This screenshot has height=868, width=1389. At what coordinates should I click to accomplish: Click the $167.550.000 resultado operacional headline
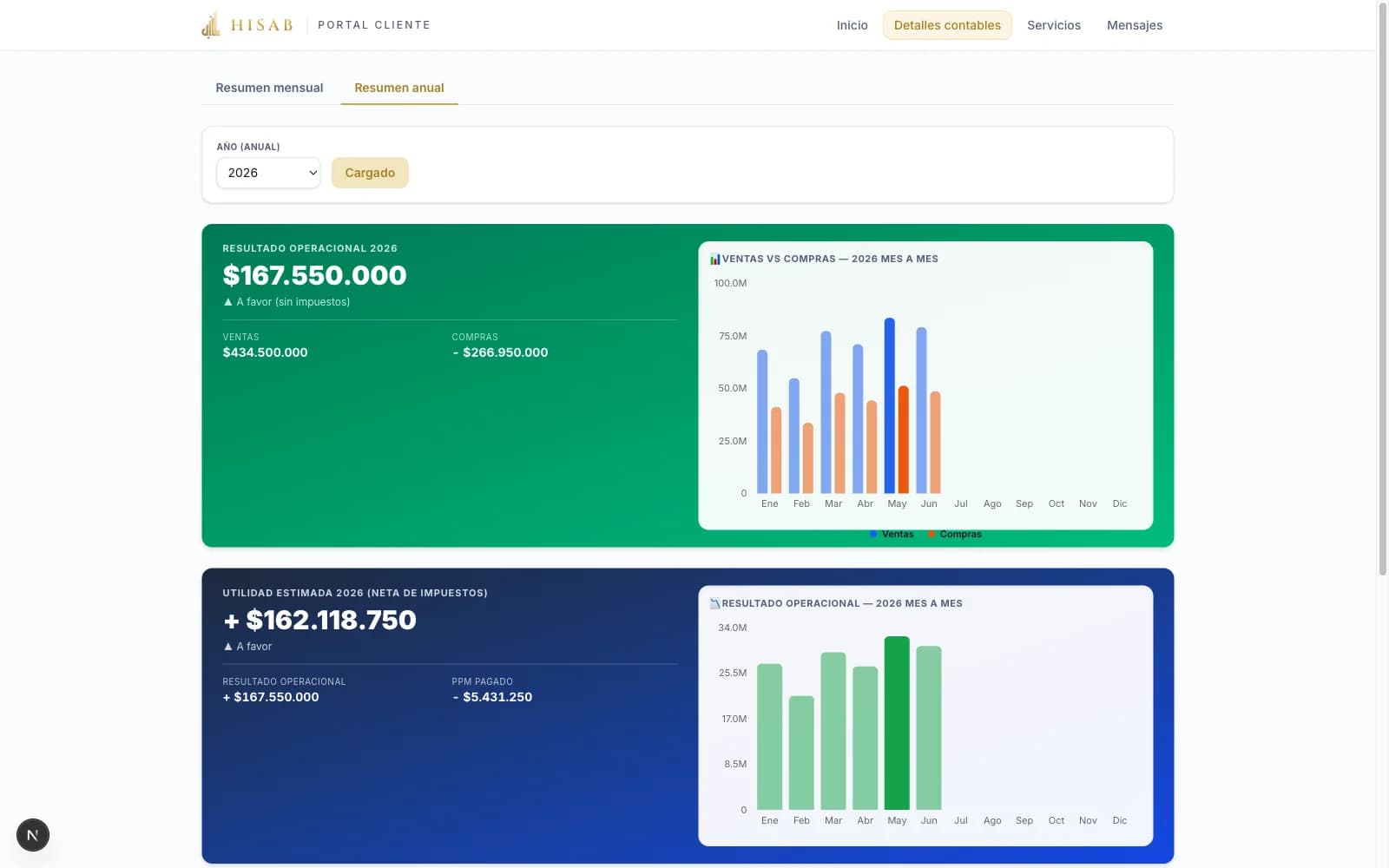point(314,275)
